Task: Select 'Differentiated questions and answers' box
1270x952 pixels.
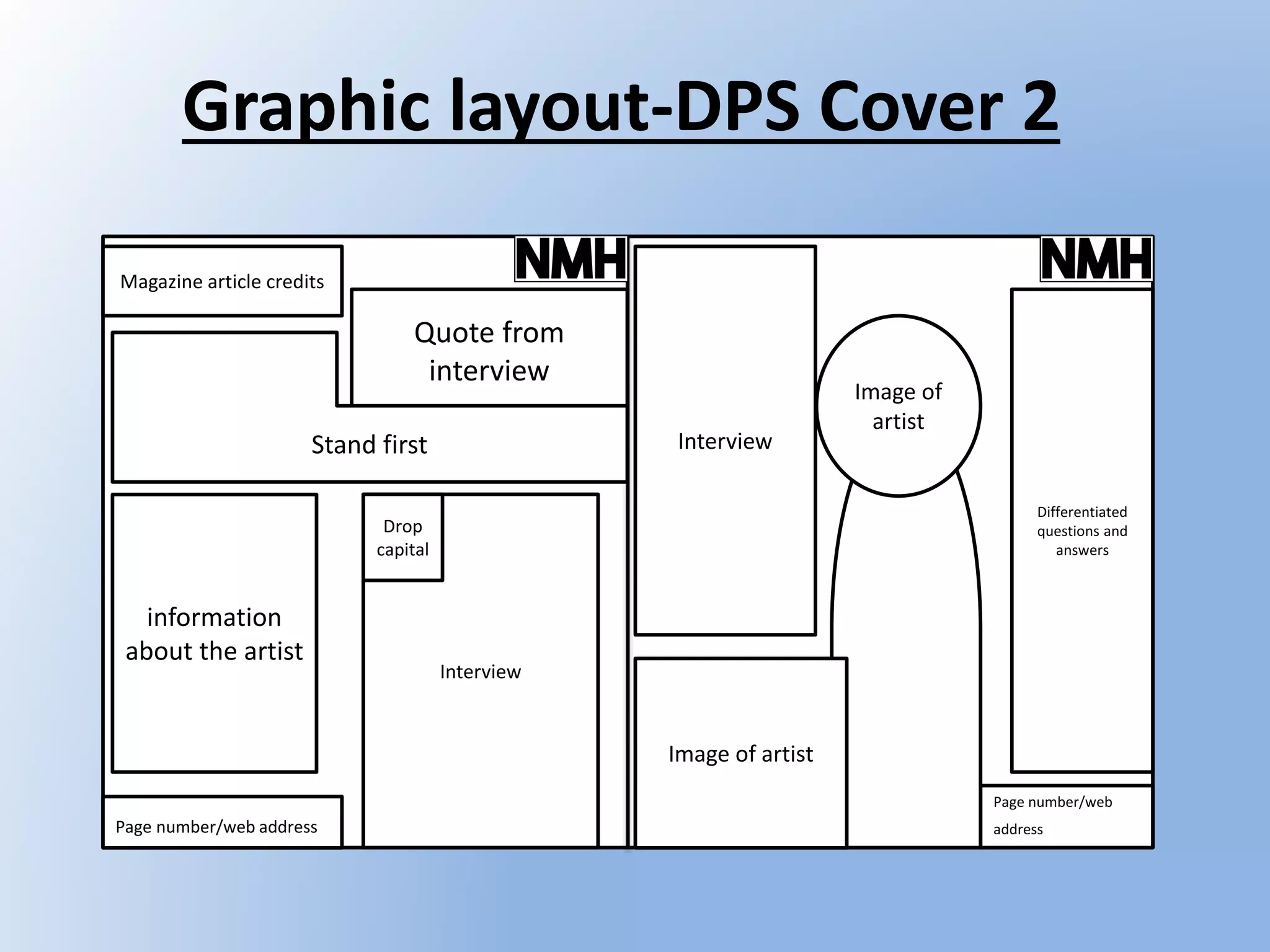Action: (x=1082, y=531)
